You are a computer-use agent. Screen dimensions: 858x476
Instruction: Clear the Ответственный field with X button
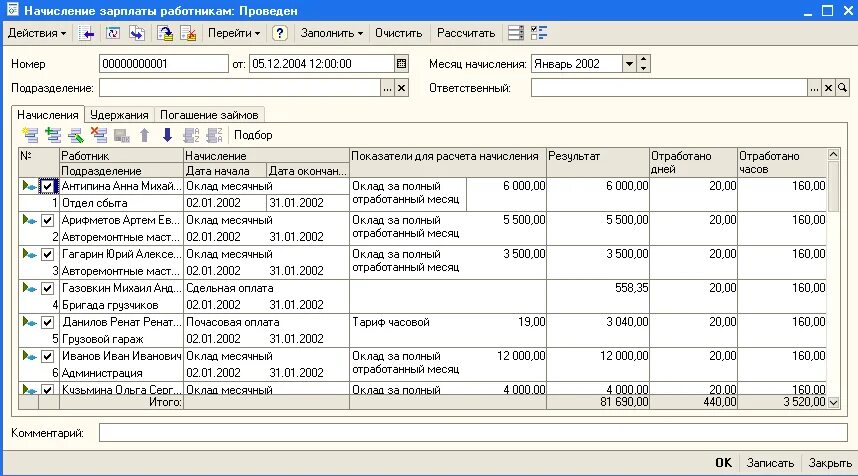coord(828,88)
